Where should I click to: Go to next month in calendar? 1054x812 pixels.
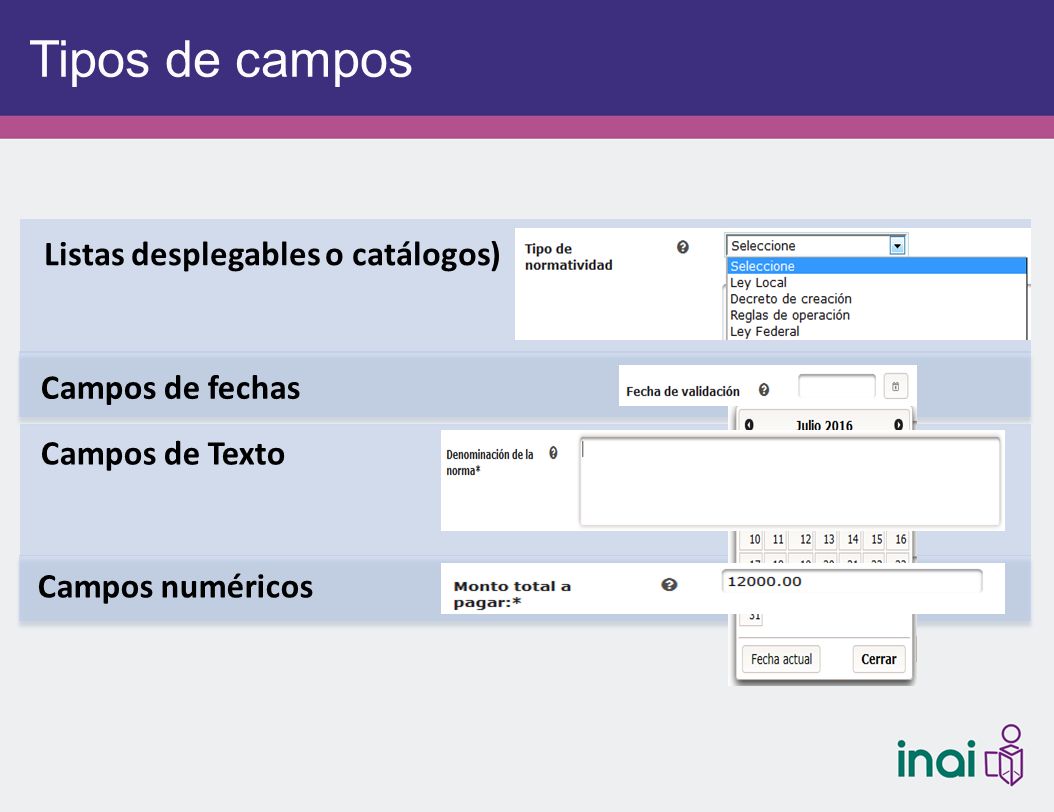[x=898, y=425]
